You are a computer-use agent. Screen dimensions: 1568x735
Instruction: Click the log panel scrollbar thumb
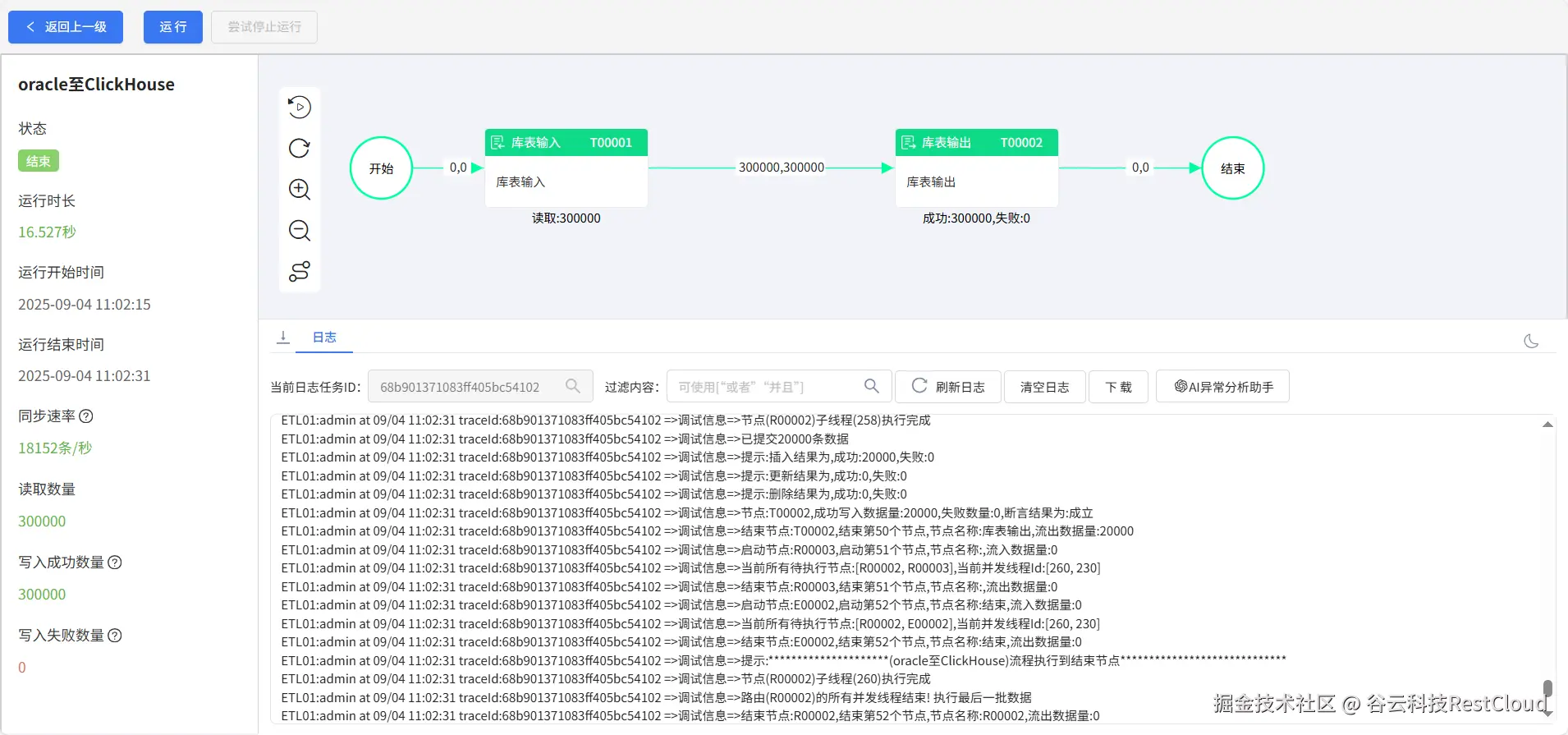click(1547, 688)
